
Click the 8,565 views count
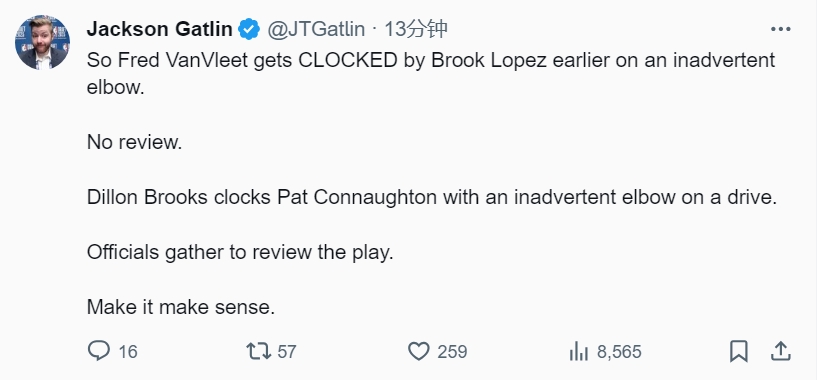[619, 352]
